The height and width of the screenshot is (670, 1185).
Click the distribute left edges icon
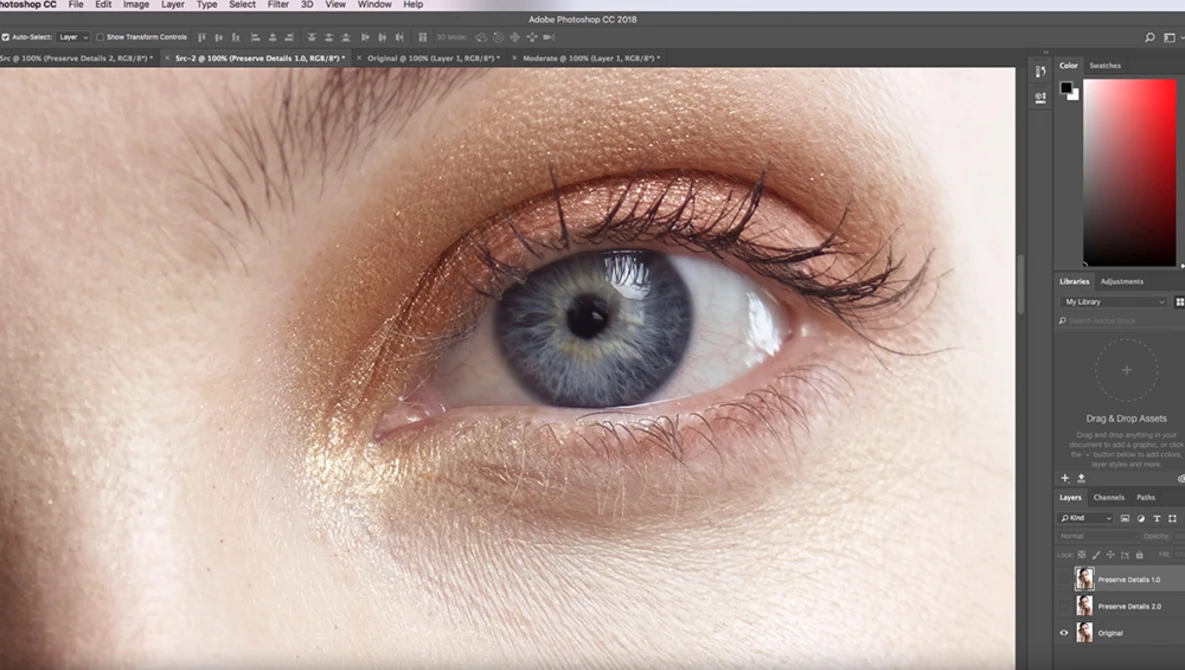tap(365, 37)
